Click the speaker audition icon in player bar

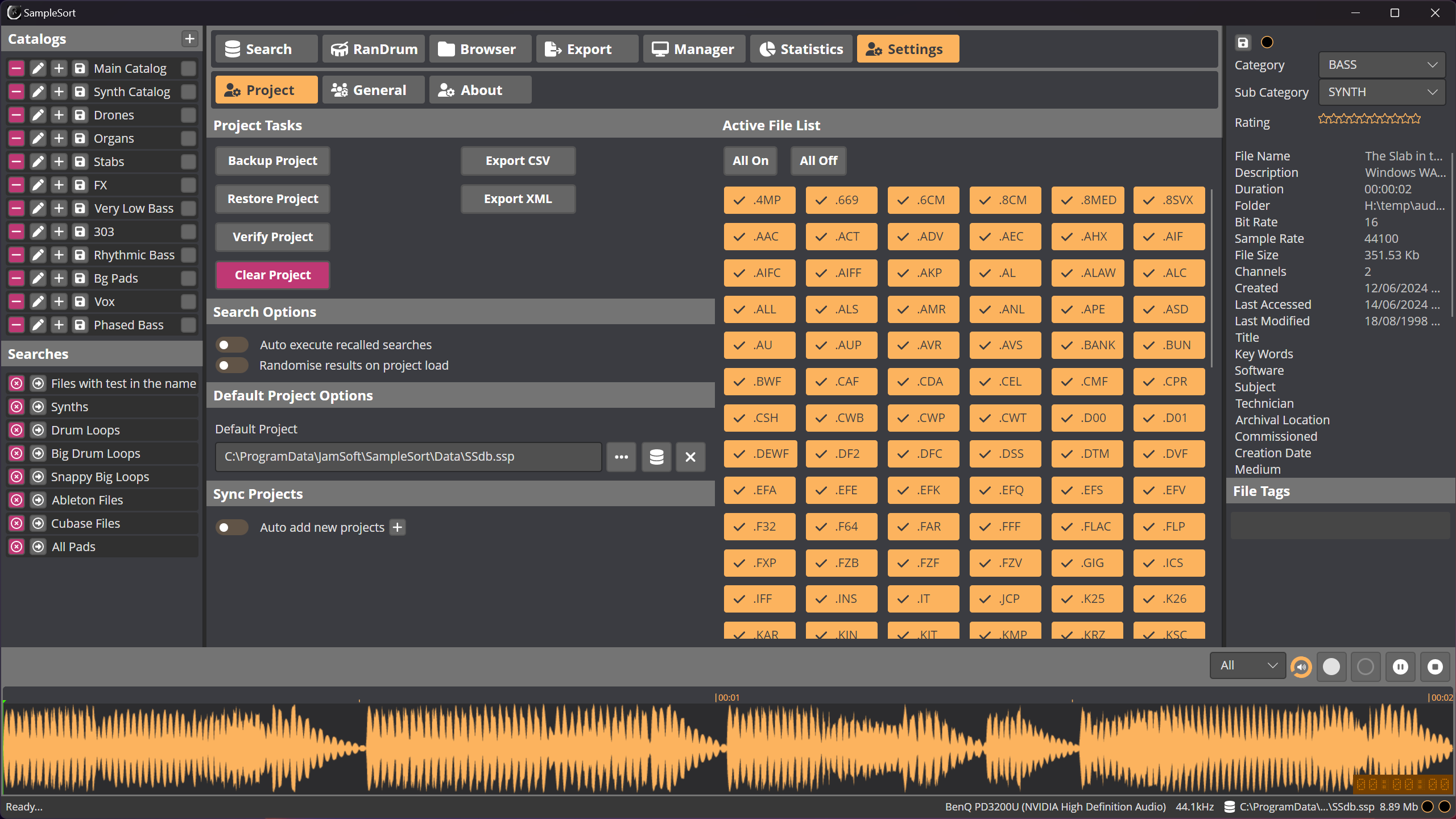coord(1301,667)
